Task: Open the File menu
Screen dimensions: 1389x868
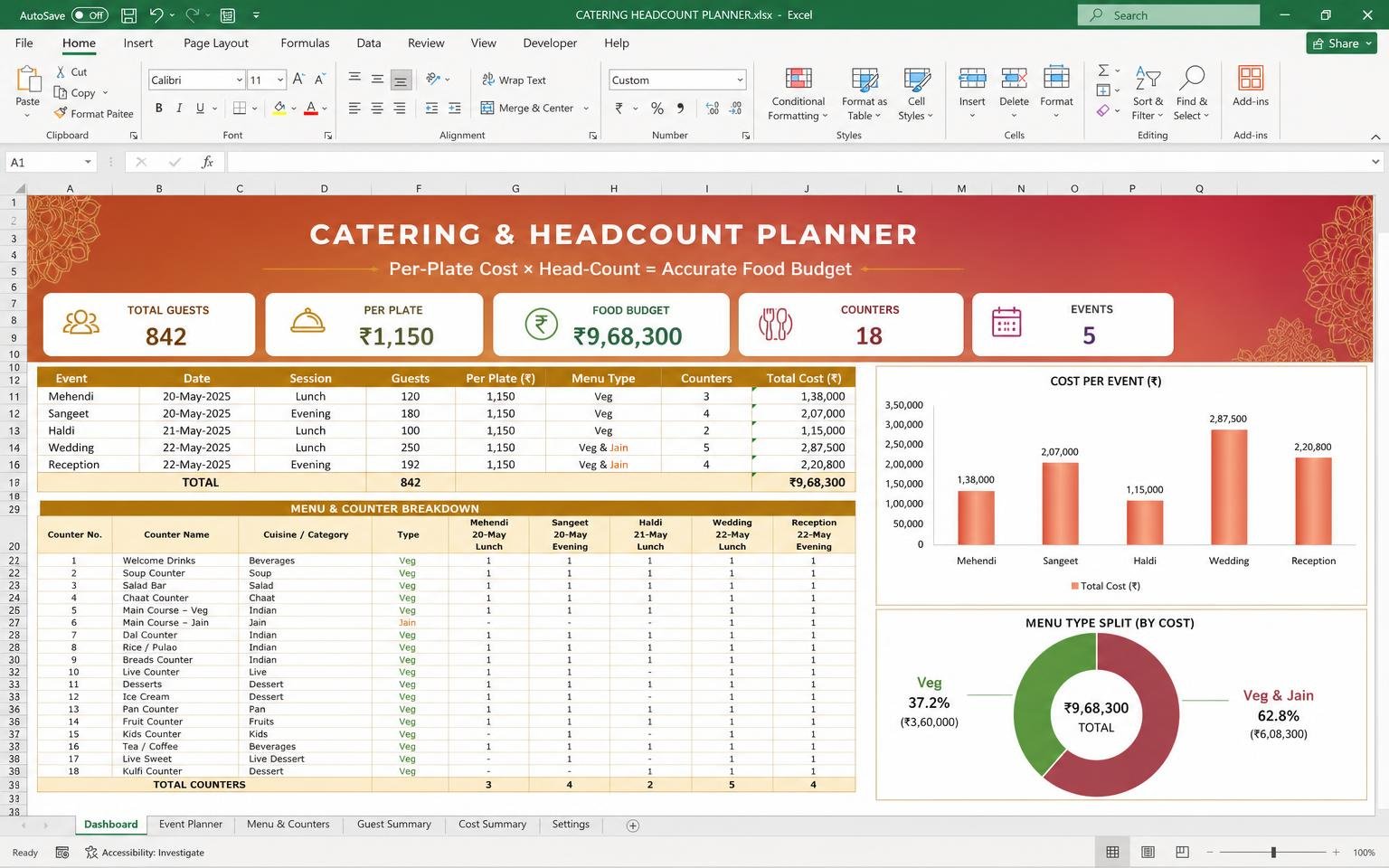Action: click(x=24, y=43)
